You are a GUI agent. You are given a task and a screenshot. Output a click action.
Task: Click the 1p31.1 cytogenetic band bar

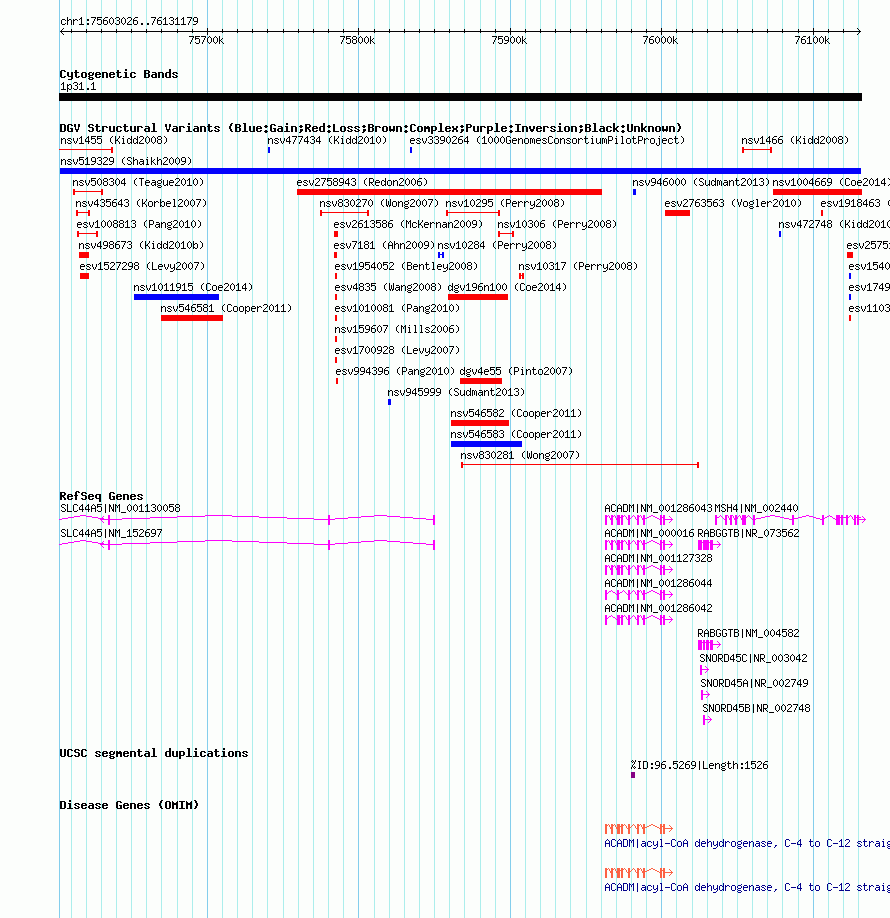click(460, 97)
